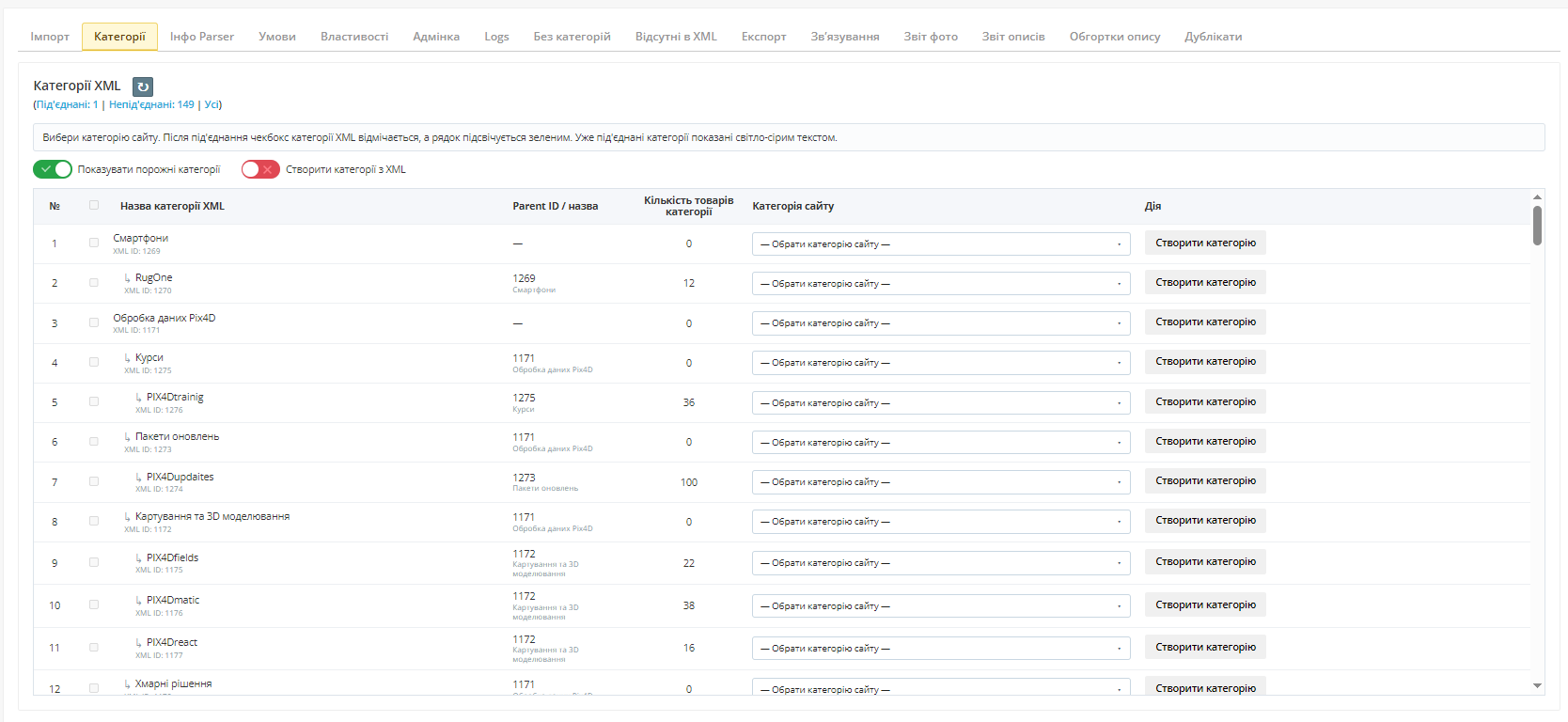Click Створити категорію for Обробка даних Pix4D
The height and width of the screenshot is (722, 1568).
coord(1205,322)
